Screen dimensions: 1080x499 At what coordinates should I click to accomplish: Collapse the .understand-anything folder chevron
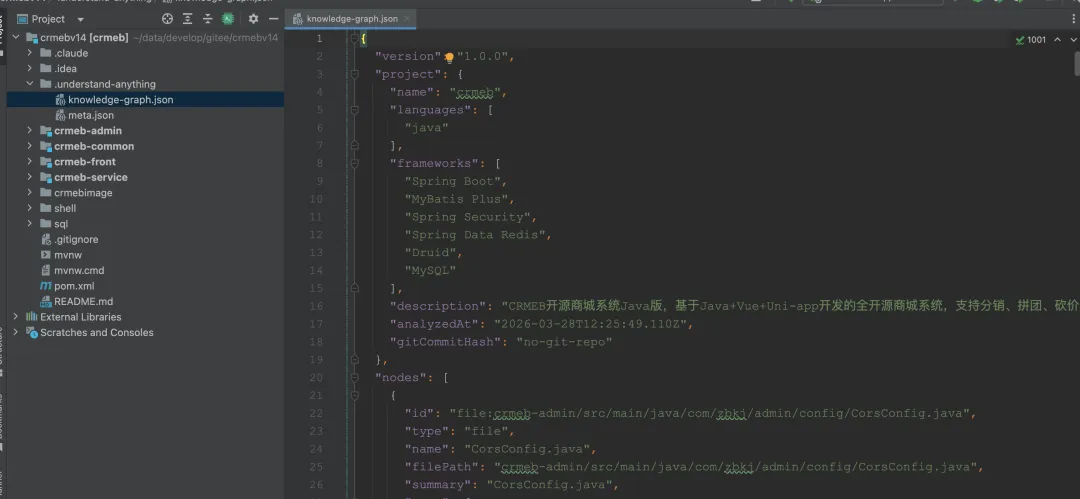[30, 84]
